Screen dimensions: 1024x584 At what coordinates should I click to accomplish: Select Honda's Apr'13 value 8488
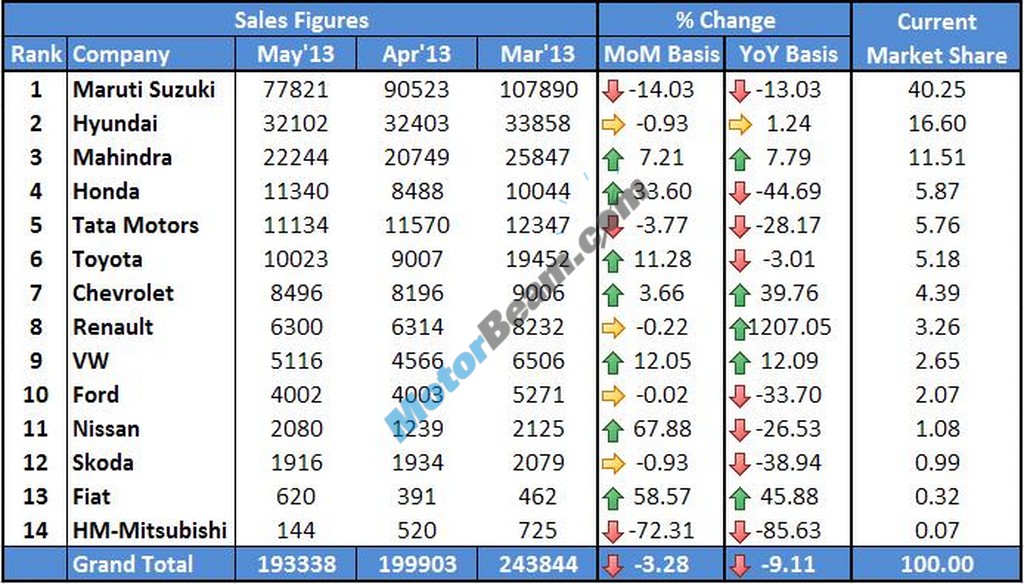click(416, 191)
